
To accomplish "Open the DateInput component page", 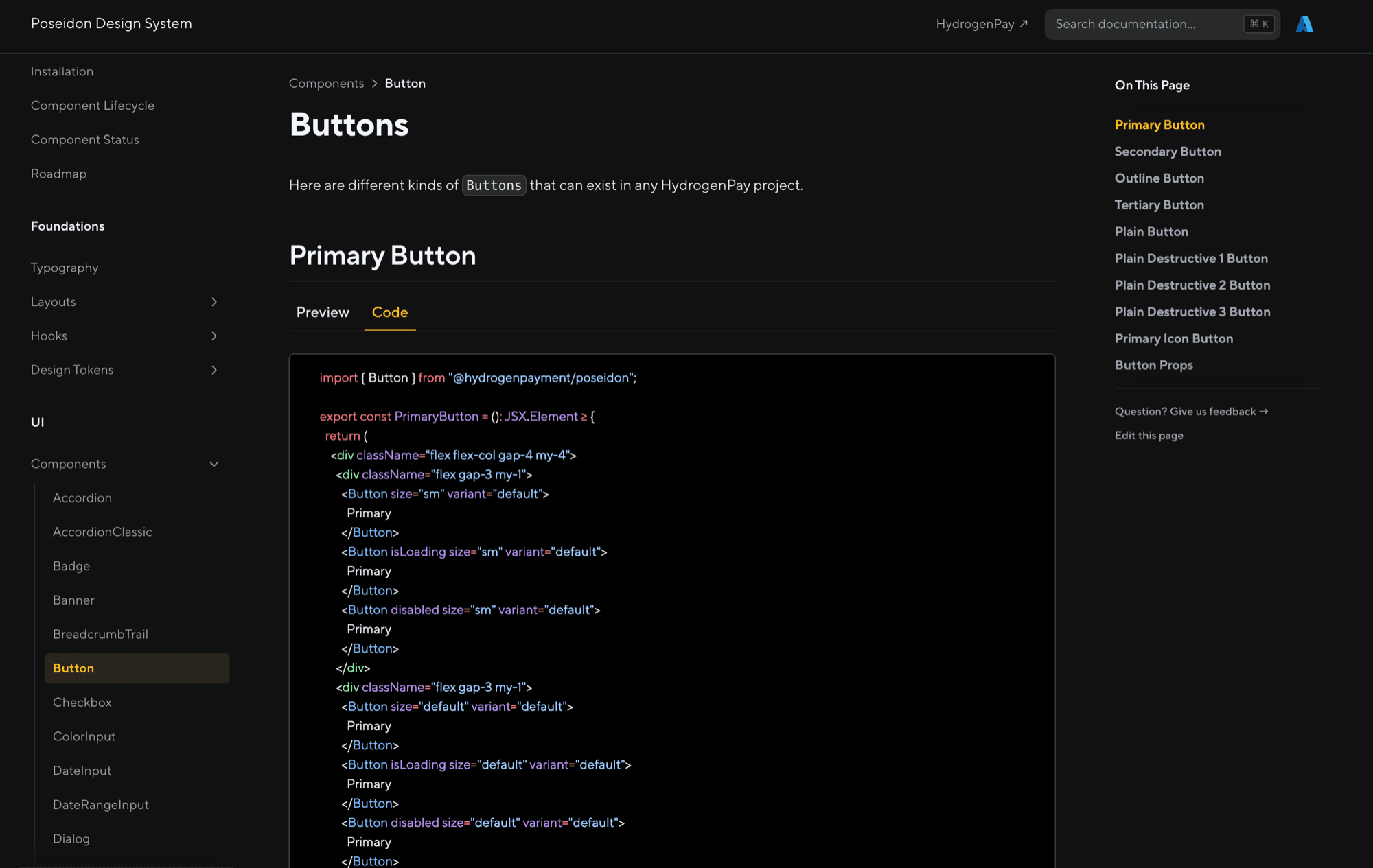I will pyautogui.click(x=82, y=771).
